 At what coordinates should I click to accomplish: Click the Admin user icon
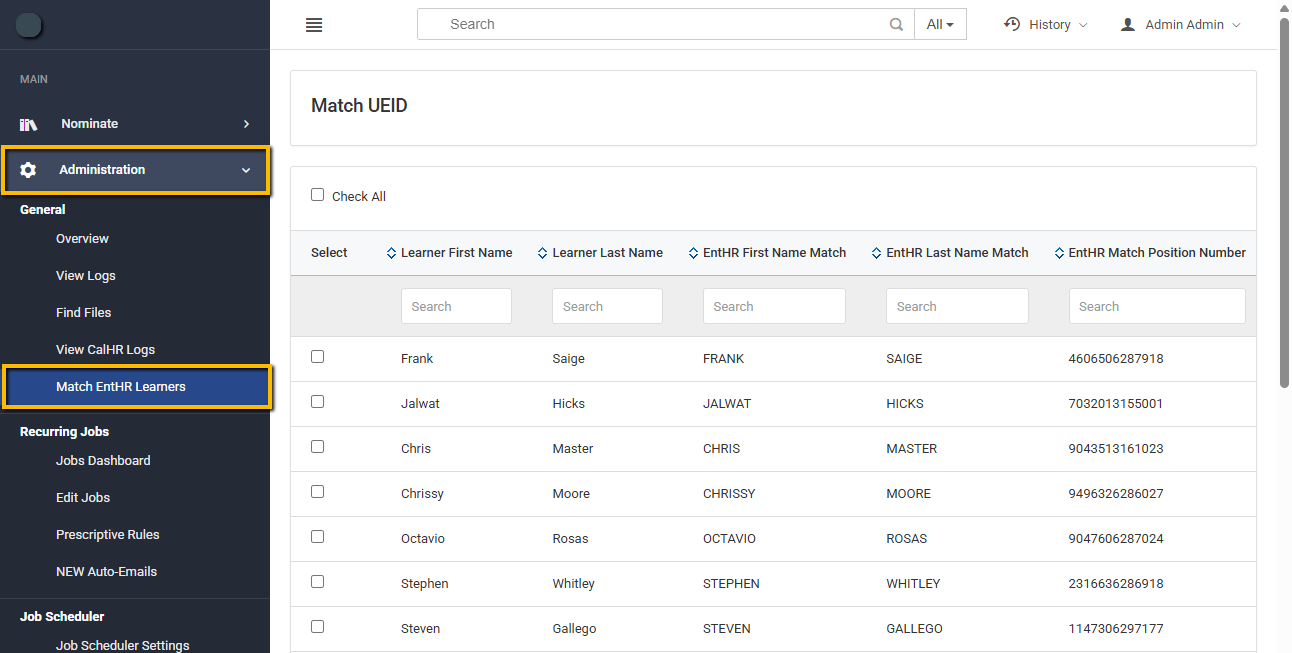[1129, 24]
